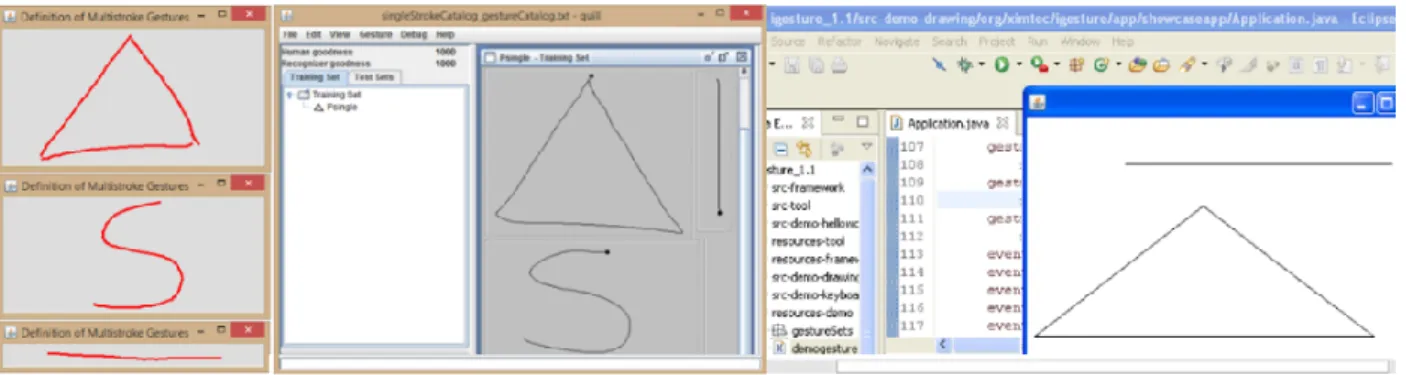
Task: Click line number 110 in the editor
Action: tap(911, 200)
